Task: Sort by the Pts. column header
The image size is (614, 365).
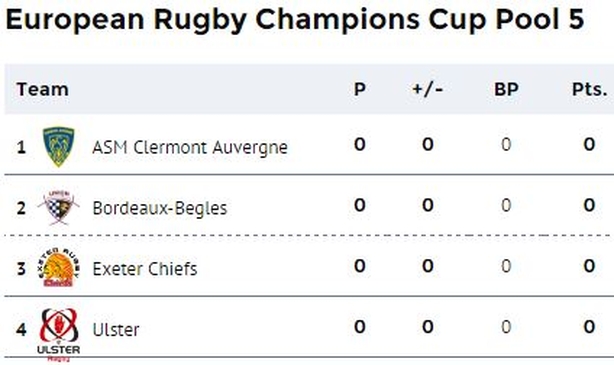Action: click(x=590, y=89)
